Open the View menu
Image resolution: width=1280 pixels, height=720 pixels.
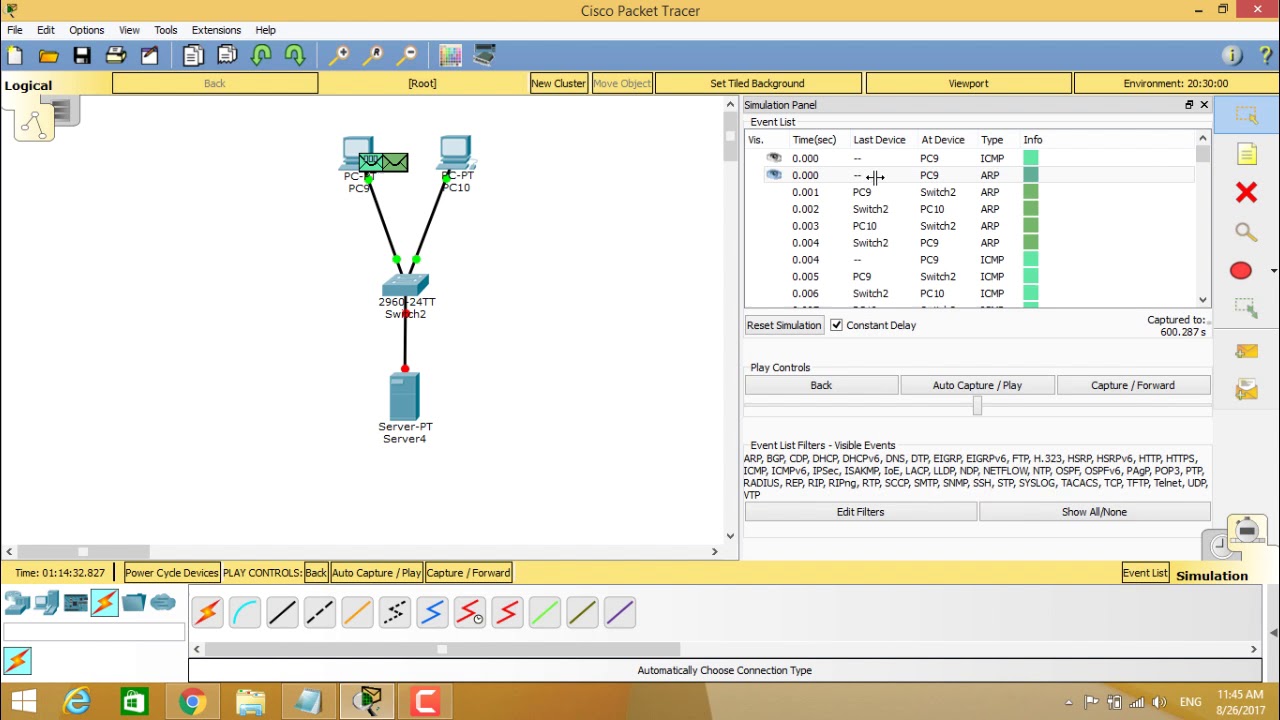[x=129, y=30]
